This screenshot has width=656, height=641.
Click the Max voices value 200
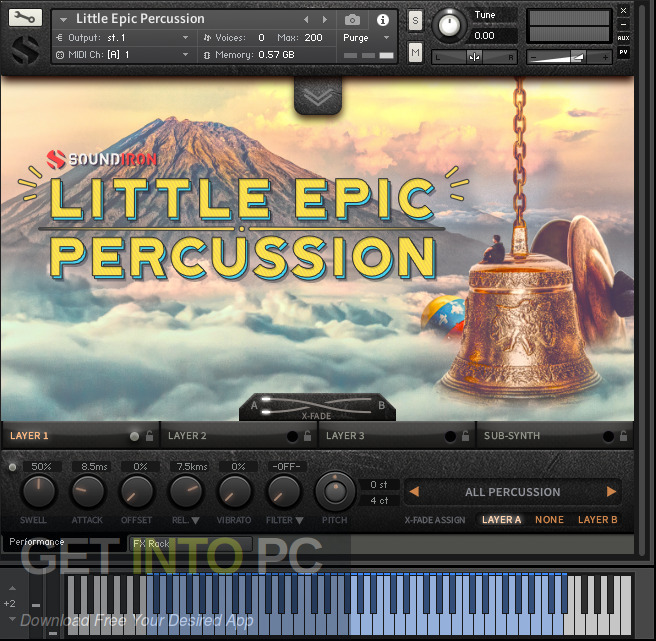313,38
